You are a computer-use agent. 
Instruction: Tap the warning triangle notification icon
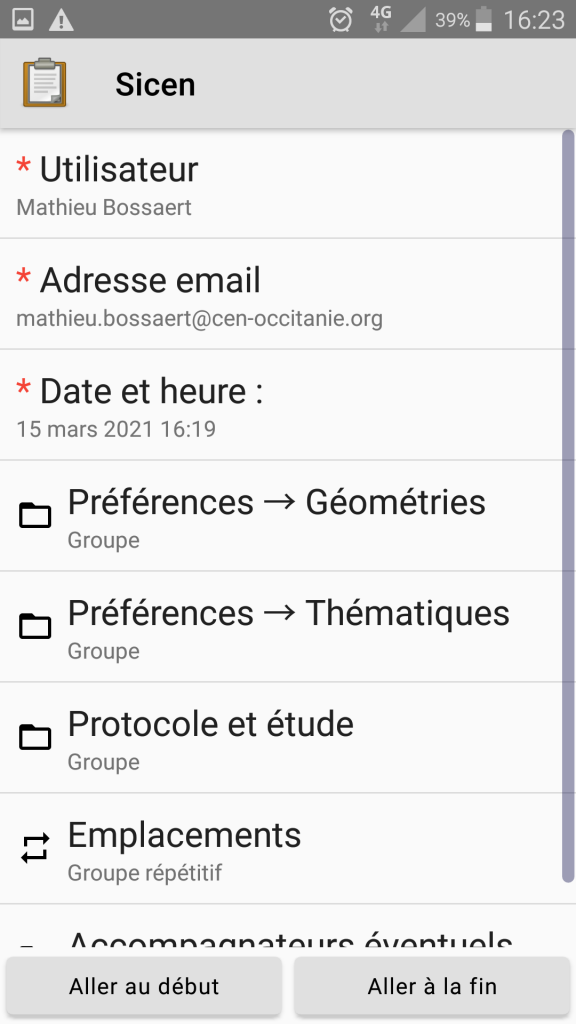(61, 20)
